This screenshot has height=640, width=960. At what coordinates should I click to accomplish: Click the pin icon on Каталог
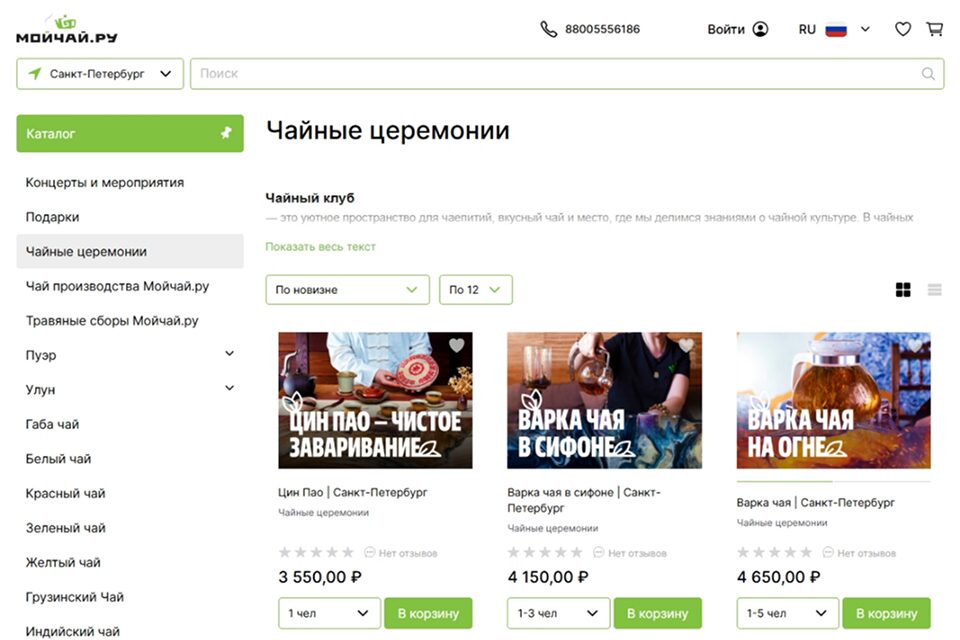tap(226, 133)
